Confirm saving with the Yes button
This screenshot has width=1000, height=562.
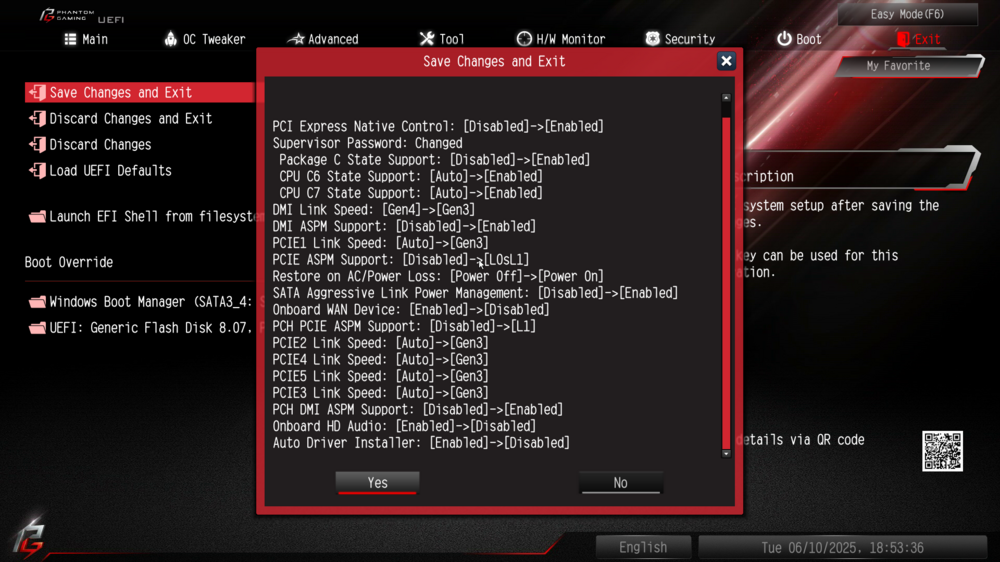tap(378, 483)
